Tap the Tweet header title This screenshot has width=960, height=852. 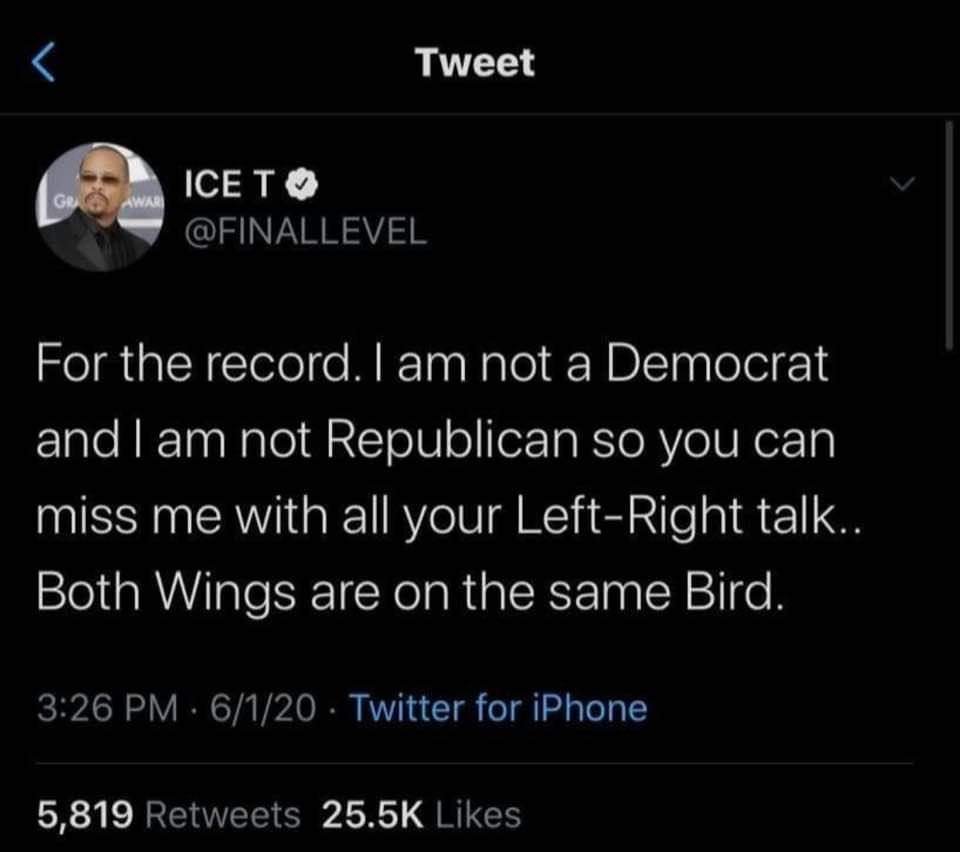tap(476, 64)
